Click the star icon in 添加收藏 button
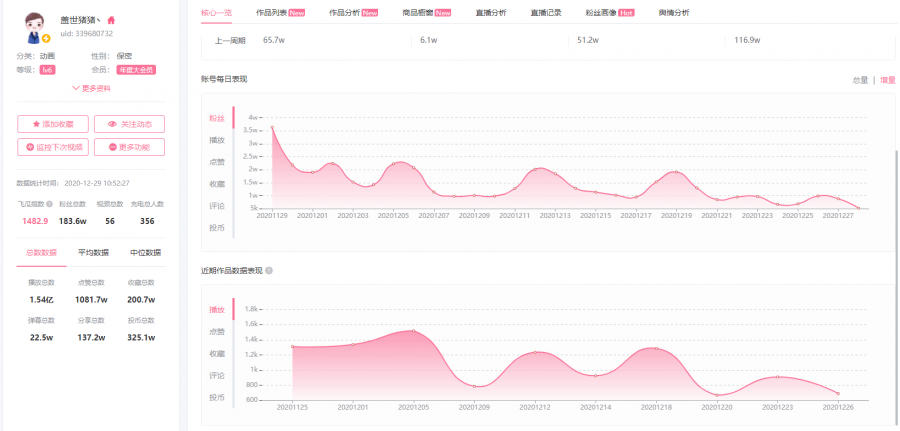Viewport: 900px width, 431px height. 36,124
